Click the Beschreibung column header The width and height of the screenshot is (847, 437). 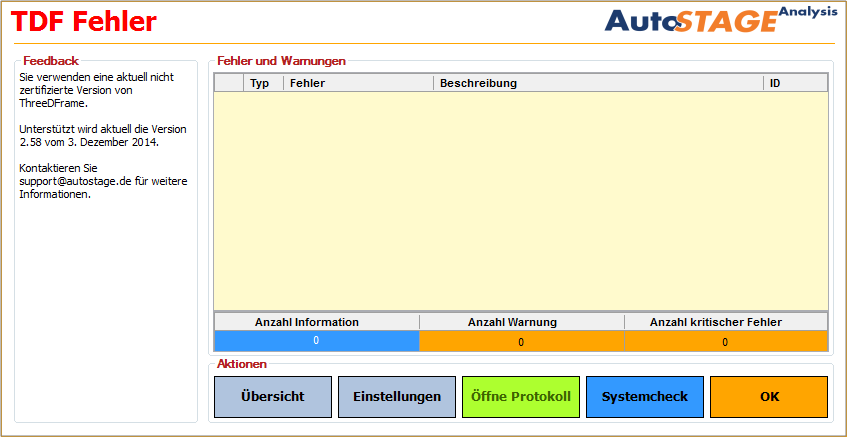tap(597, 83)
